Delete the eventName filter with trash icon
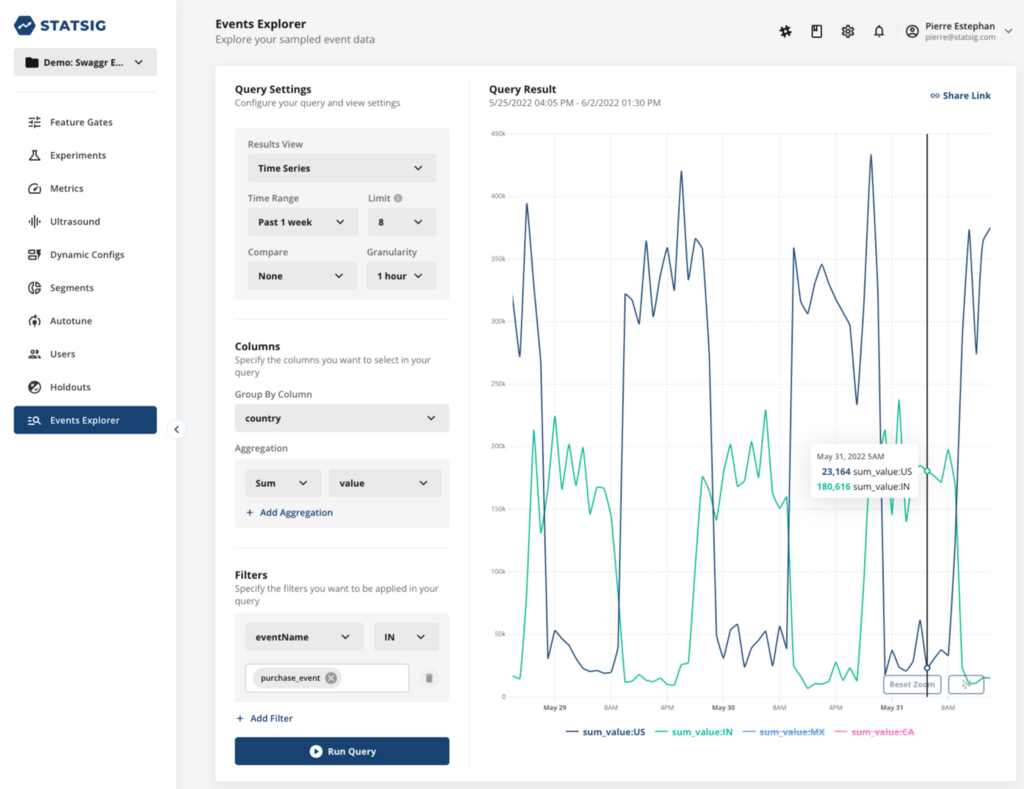 coord(429,678)
